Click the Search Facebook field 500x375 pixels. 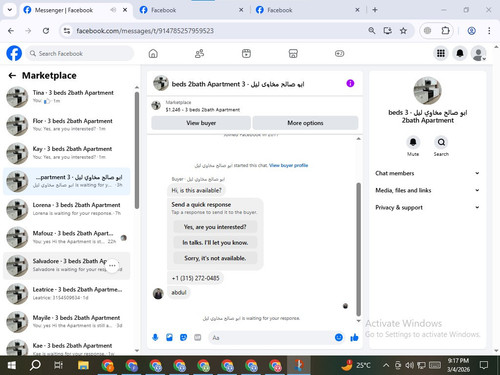click(80, 53)
